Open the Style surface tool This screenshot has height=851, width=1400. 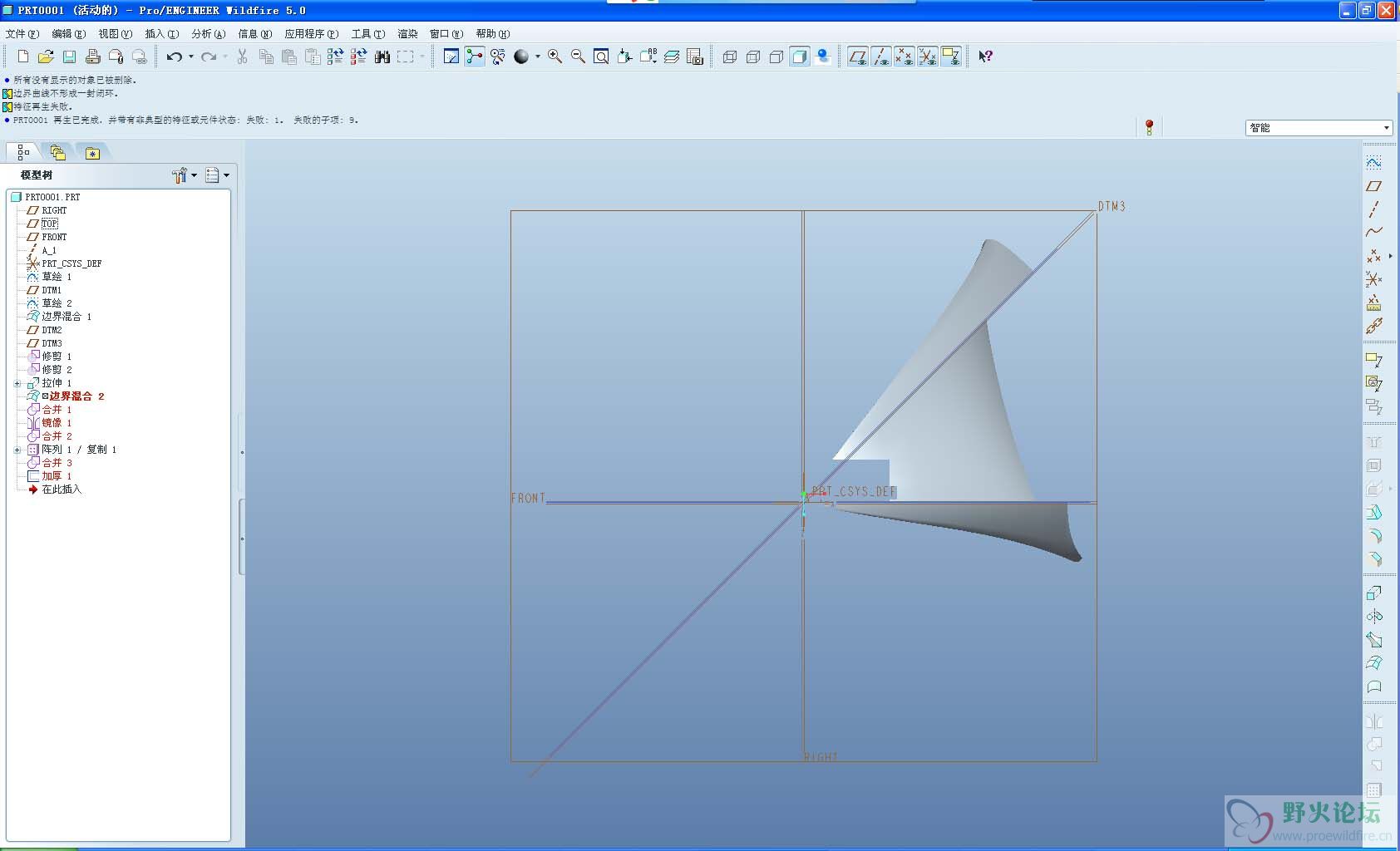1374,686
